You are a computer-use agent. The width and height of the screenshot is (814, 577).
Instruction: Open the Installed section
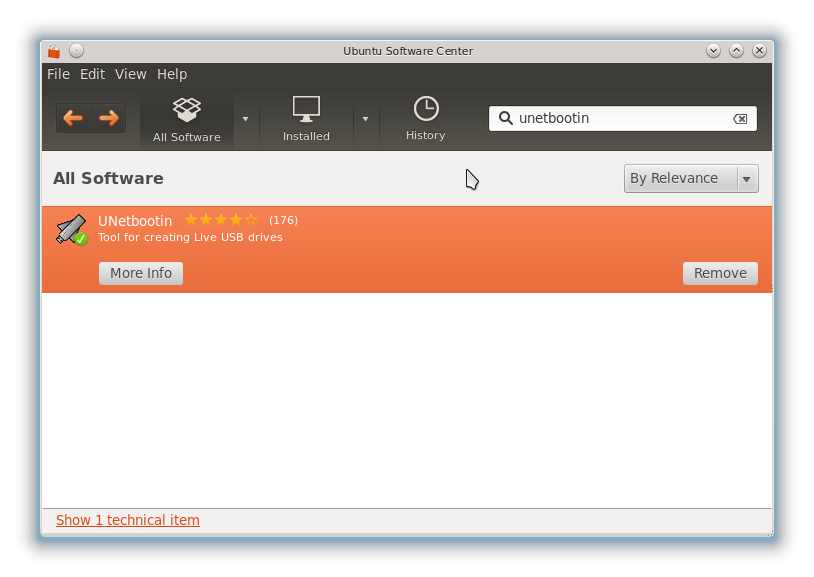(306, 119)
